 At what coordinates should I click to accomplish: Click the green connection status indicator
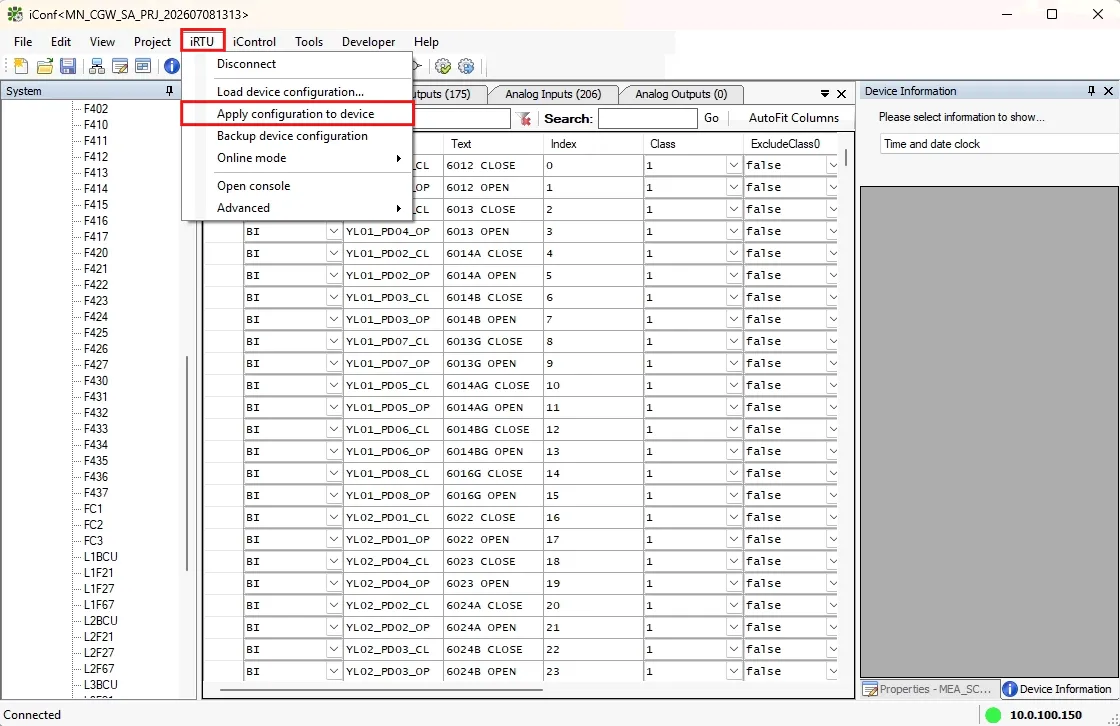(993, 715)
